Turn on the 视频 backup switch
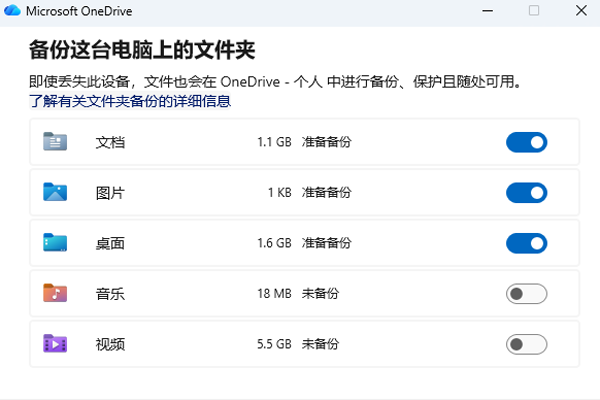The height and width of the screenshot is (400, 600). tap(527, 344)
